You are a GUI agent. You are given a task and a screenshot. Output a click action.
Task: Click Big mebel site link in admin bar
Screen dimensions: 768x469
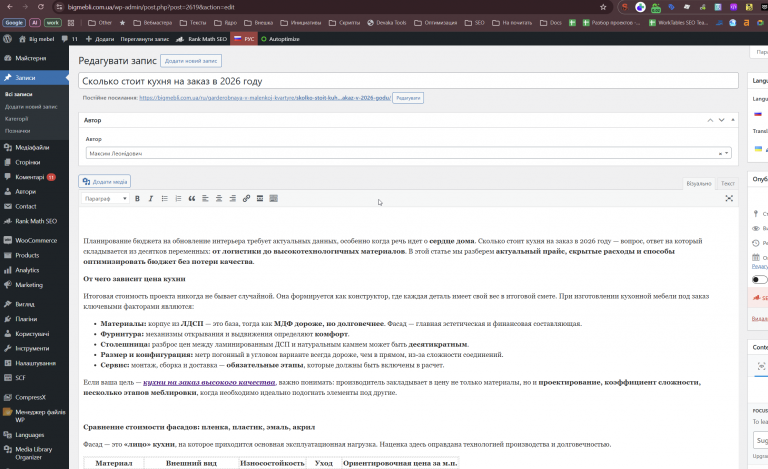[36, 39]
